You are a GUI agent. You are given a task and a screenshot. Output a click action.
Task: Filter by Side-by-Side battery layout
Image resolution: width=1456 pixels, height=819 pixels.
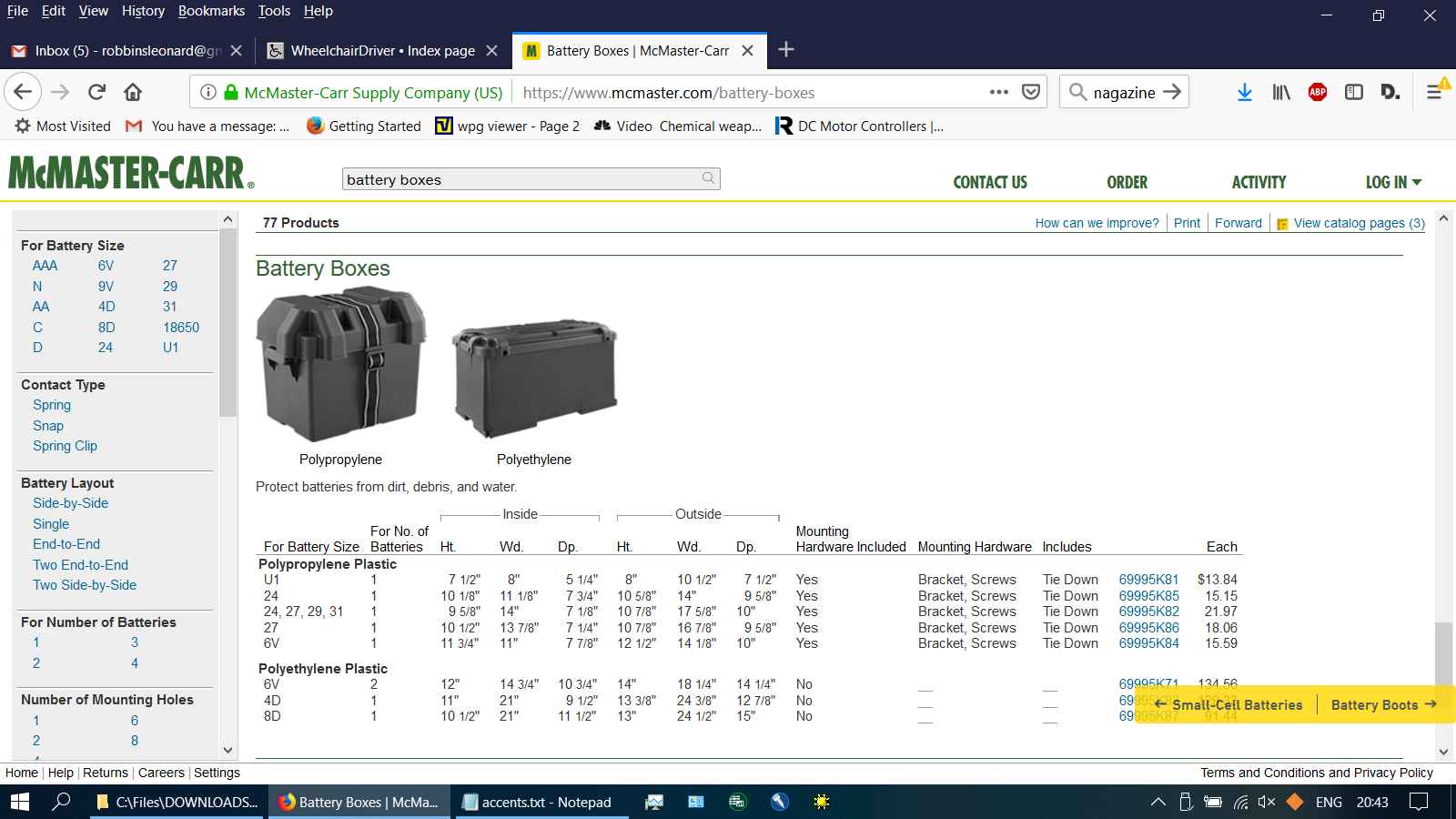pos(70,503)
